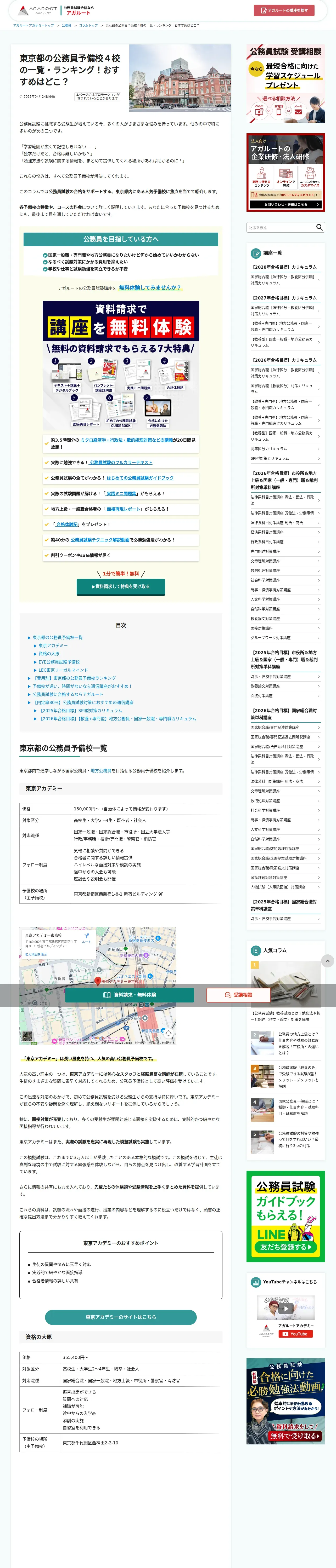Click breadcrumb 公務員
The width and height of the screenshot is (336, 1568).
click(66, 26)
